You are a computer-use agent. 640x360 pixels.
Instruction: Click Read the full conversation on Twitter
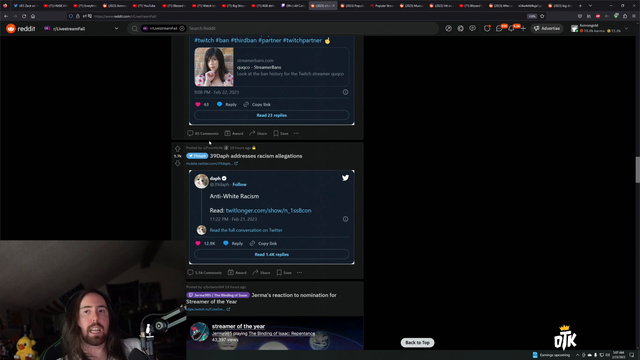click(246, 230)
